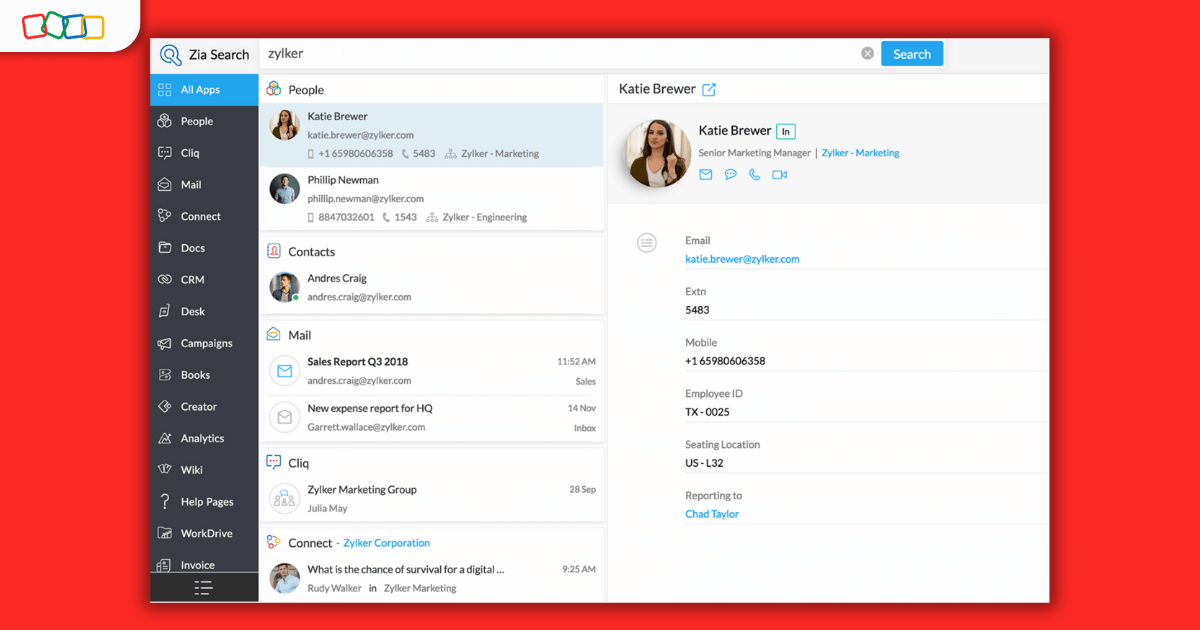The width and height of the screenshot is (1200, 630).
Task: Click the envelope icon for Sales Report Q3 2018
Action: (x=285, y=371)
